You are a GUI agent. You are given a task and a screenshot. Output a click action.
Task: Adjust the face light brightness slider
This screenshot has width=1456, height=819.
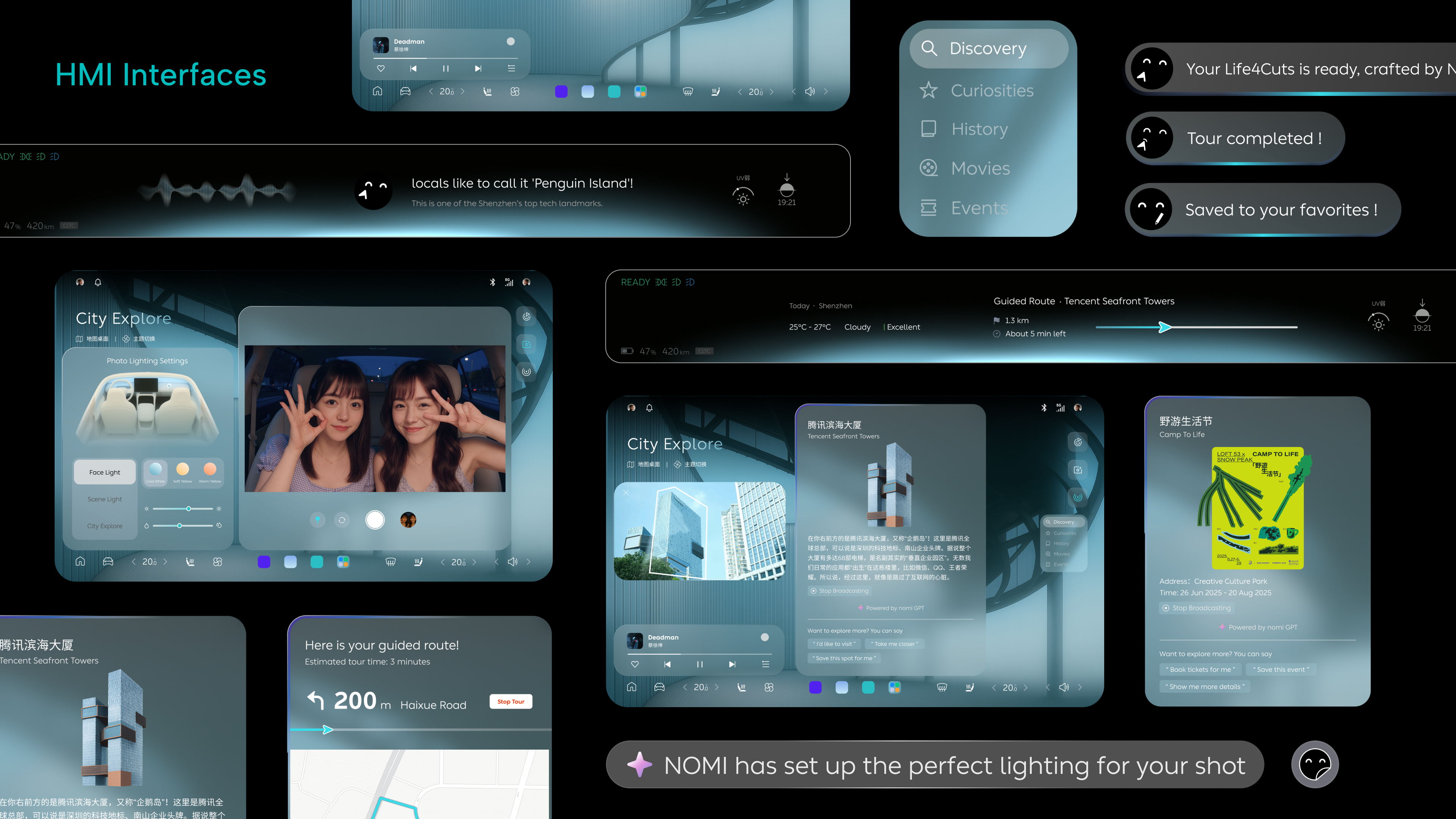(189, 509)
